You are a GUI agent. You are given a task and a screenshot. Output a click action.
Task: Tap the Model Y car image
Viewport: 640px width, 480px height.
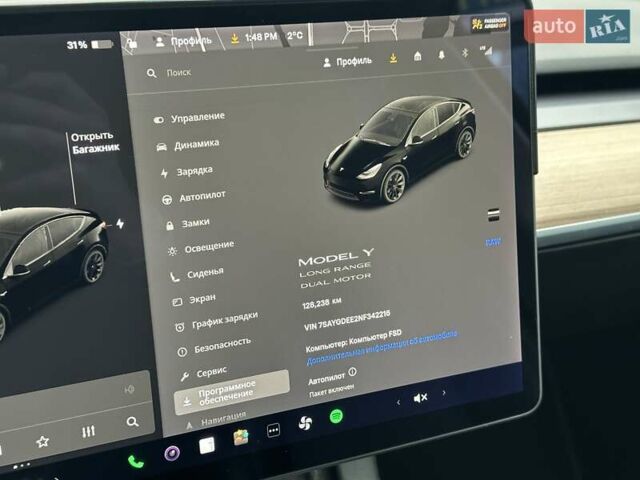point(400,149)
